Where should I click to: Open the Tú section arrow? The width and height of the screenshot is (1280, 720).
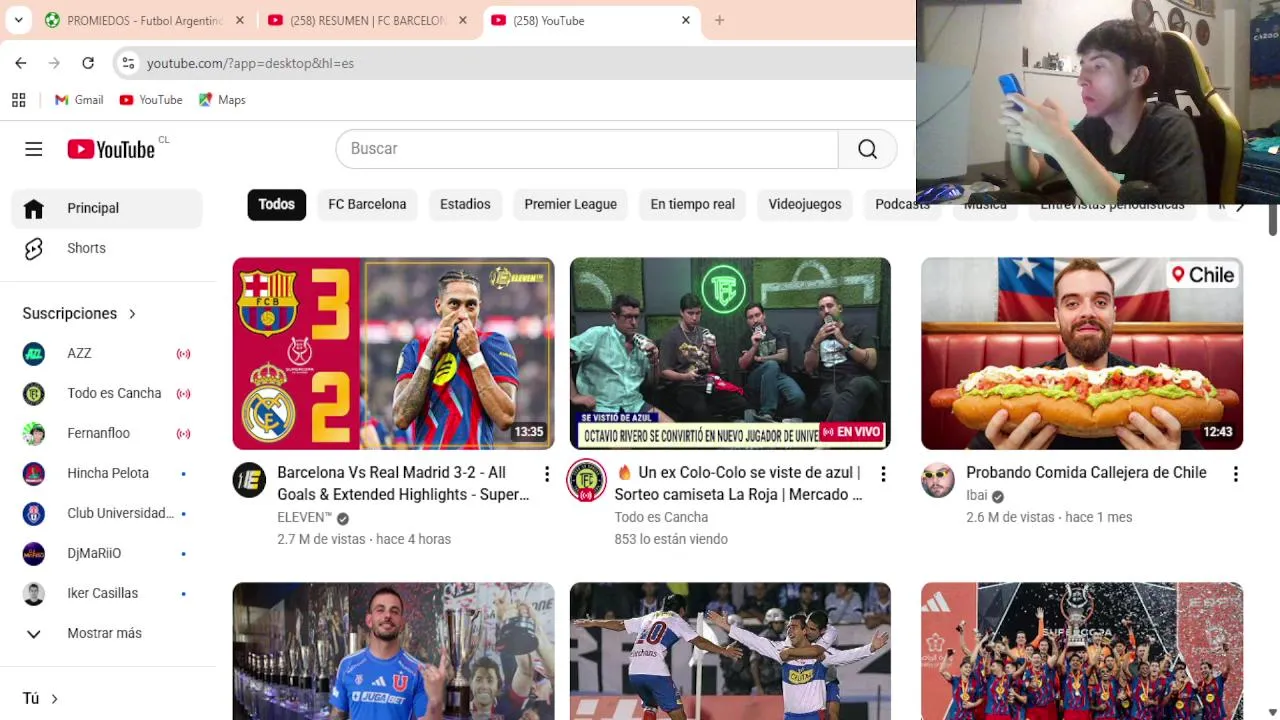point(54,699)
